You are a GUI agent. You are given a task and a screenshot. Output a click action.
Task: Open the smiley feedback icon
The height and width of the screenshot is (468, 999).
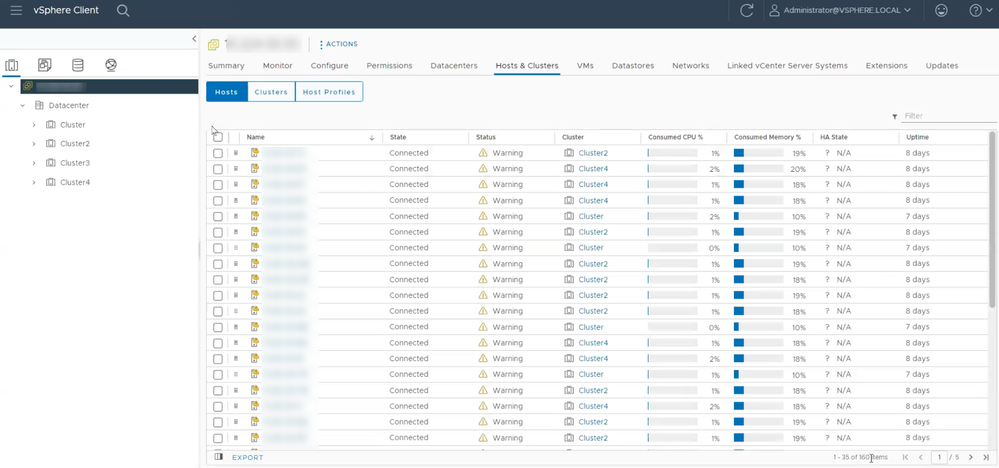coord(941,10)
